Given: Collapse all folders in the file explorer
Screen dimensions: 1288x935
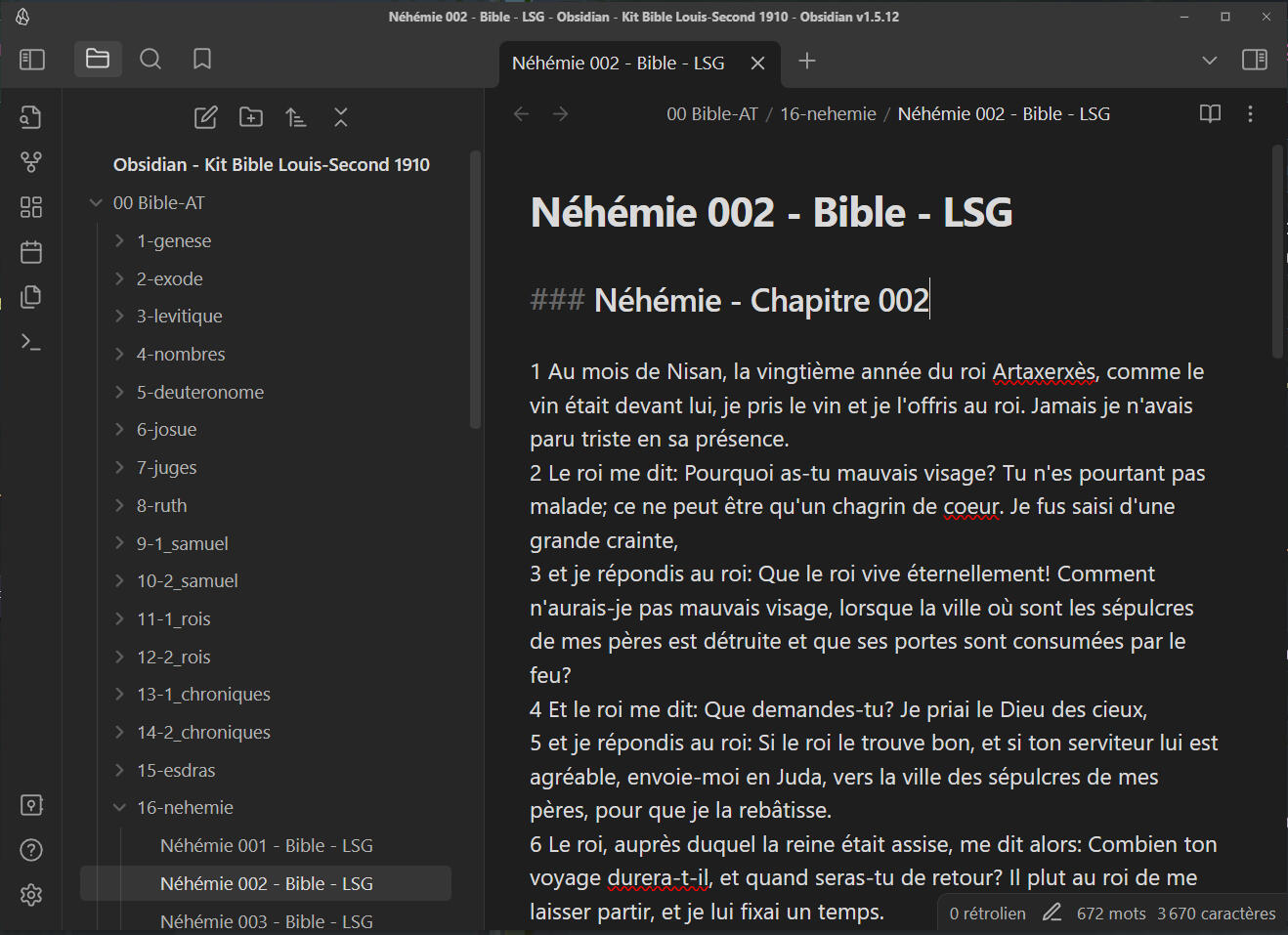Looking at the screenshot, I should (x=340, y=116).
